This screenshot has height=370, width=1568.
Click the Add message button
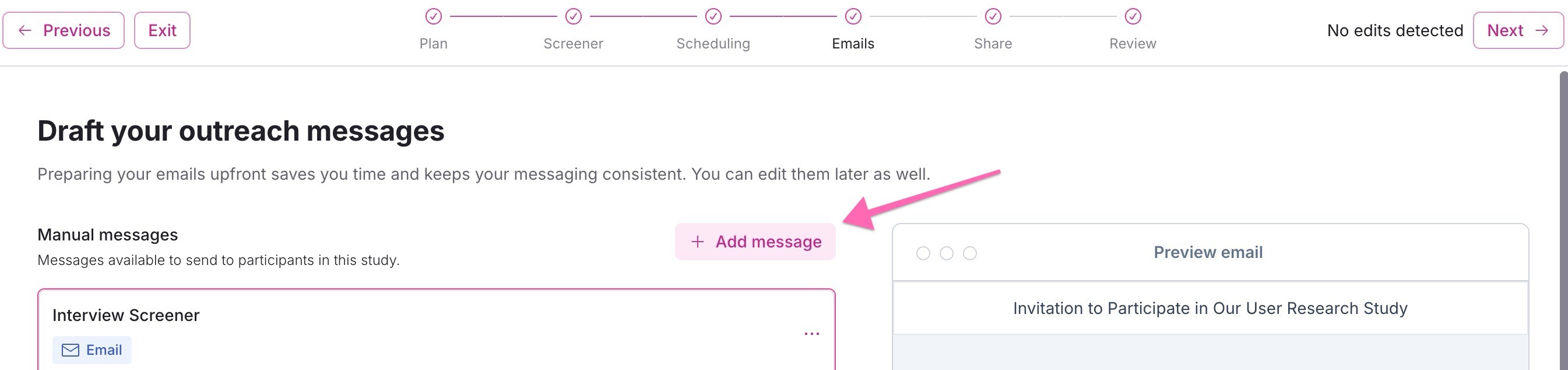pyautogui.click(x=755, y=242)
